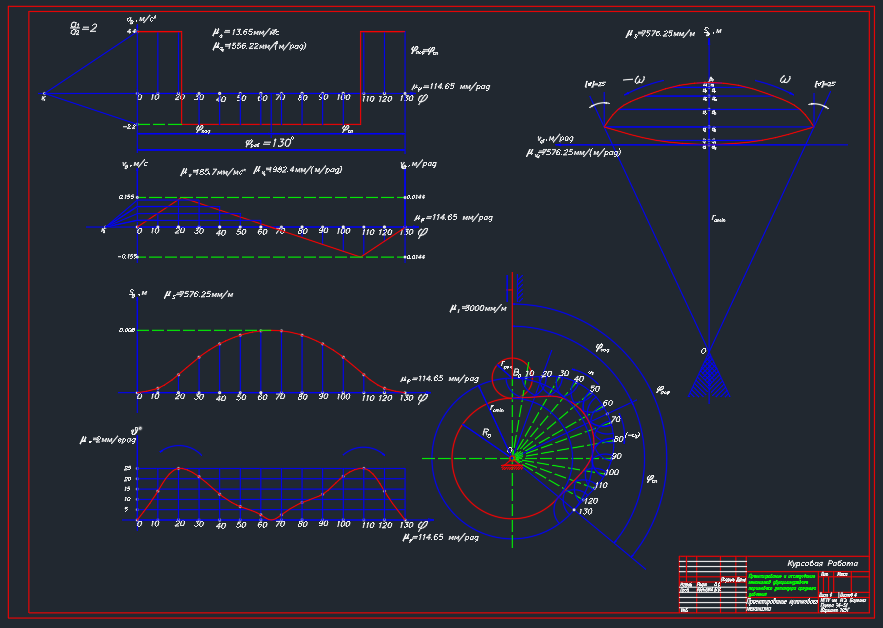The width and height of the screenshot is (883, 628).
Task: Click the a, м/с² acceleration axis label
Action: tap(141, 20)
